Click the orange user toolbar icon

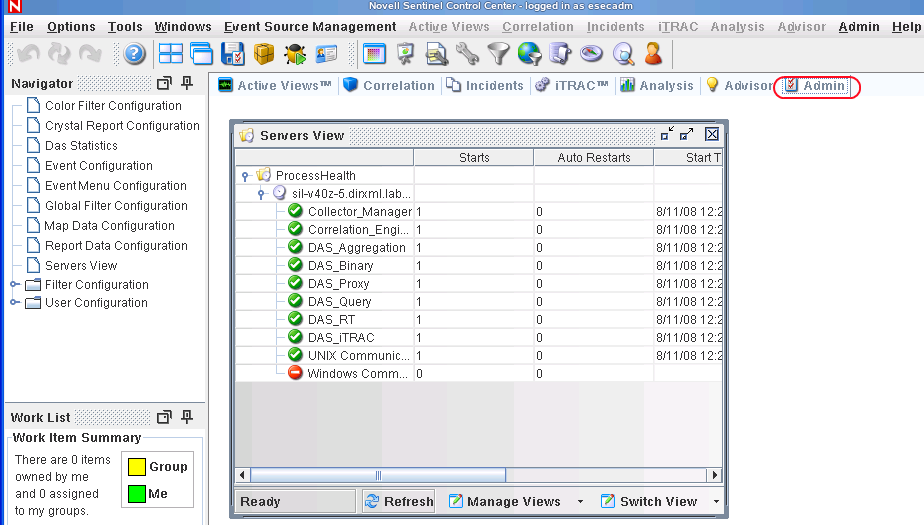pos(653,54)
